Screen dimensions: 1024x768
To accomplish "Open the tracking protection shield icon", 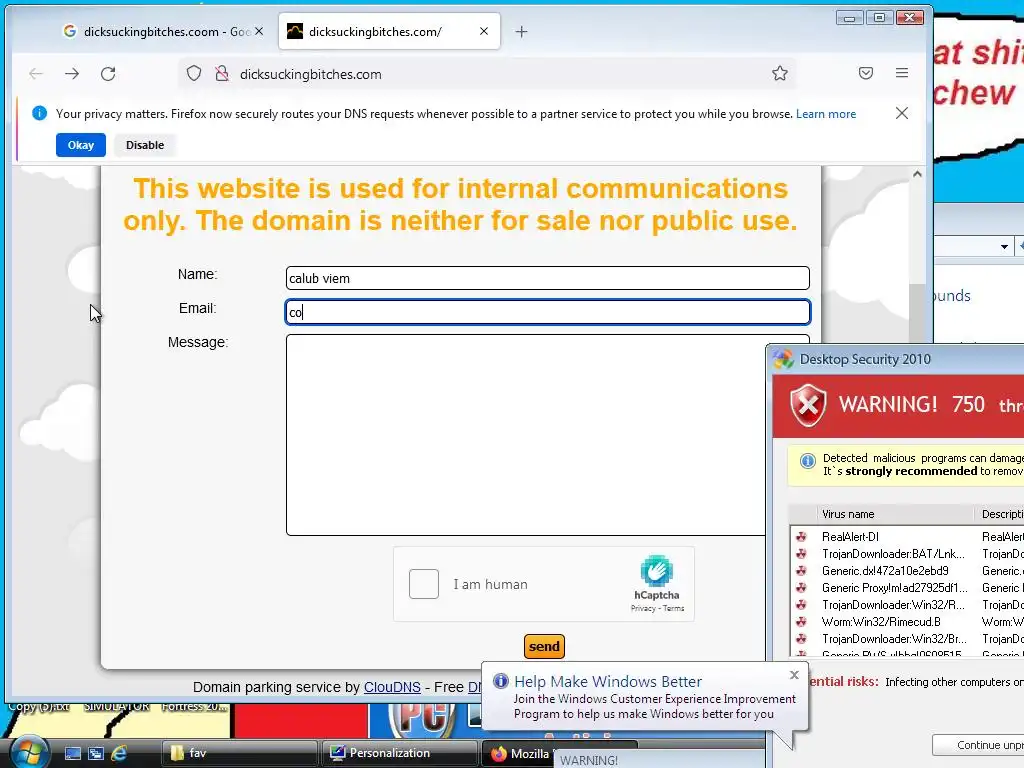I will coord(194,74).
